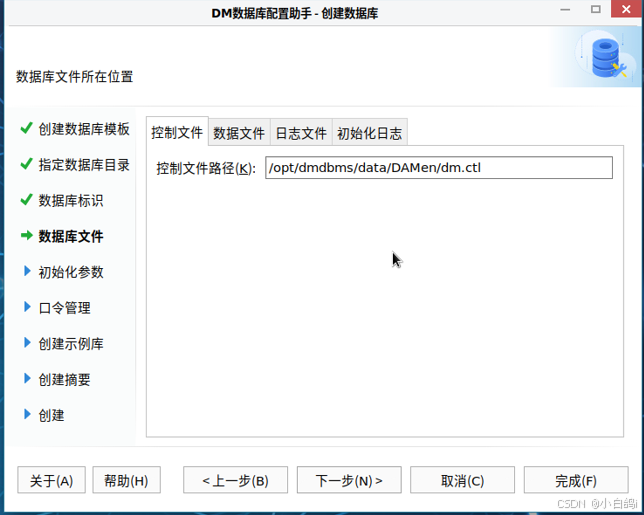Click the green arrow beside 数据库文件
The width and height of the screenshot is (644, 515).
tap(27, 235)
